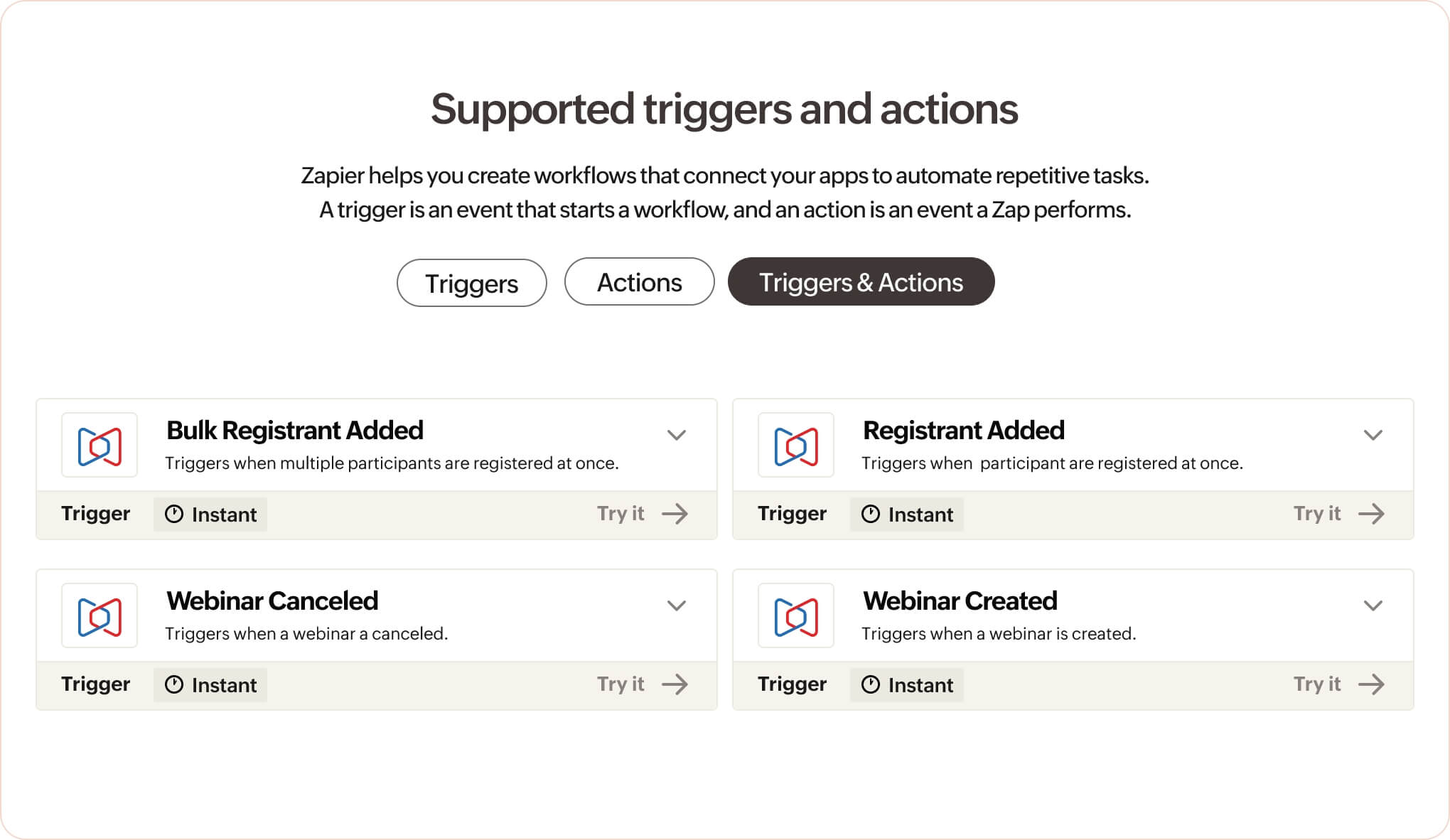Click the app logo icon on Webinar Canceled card
Screen dimensions: 1450x840
pyautogui.click(x=99, y=615)
